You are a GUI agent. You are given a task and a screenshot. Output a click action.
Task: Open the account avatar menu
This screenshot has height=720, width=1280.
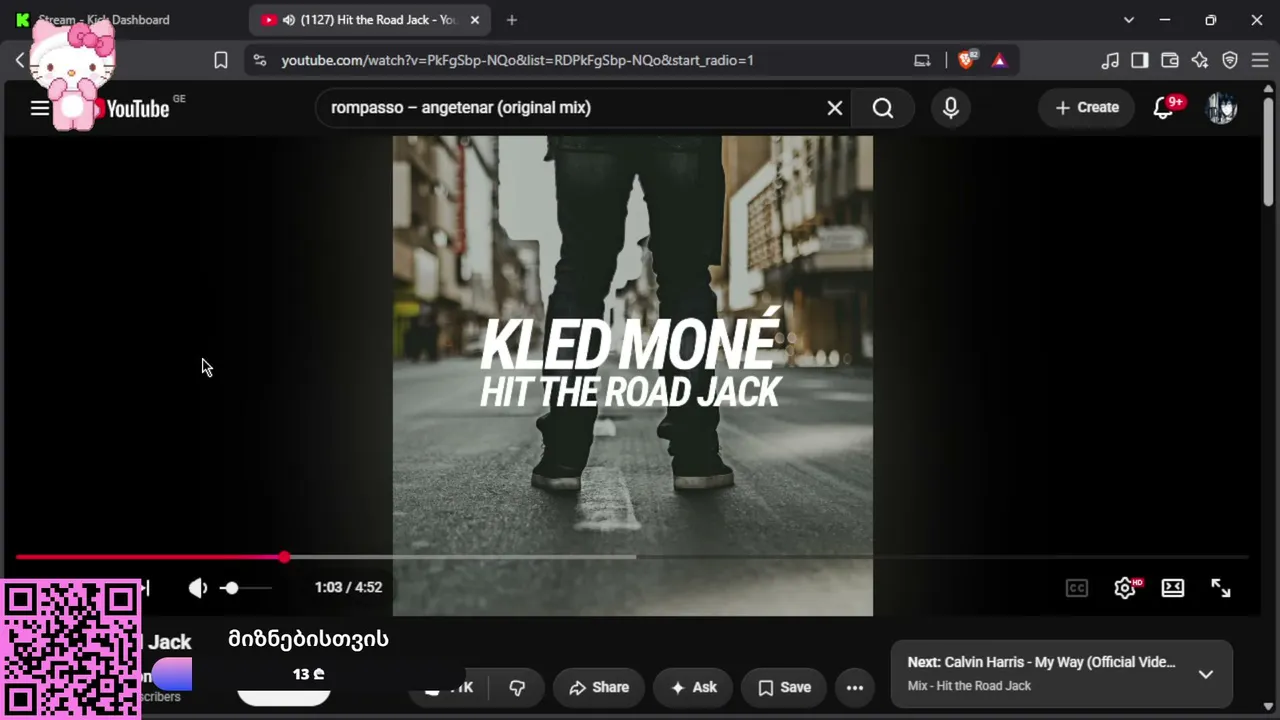[1222, 108]
